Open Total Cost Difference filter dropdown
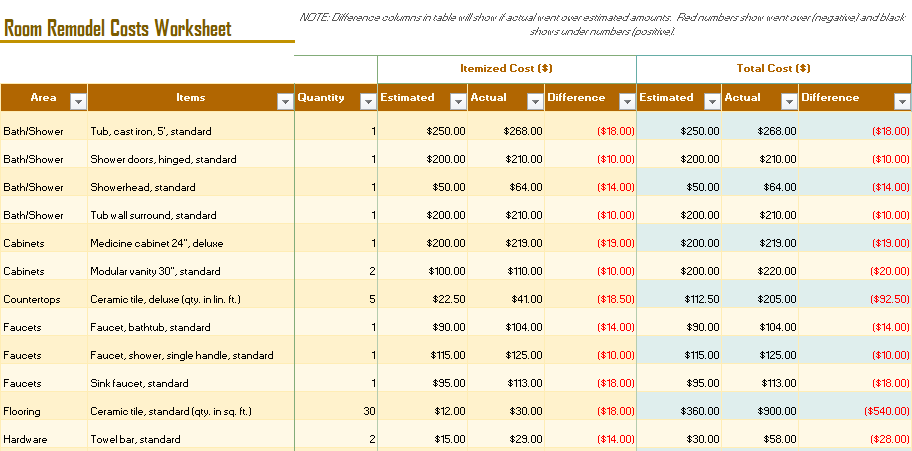 point(902,102)
